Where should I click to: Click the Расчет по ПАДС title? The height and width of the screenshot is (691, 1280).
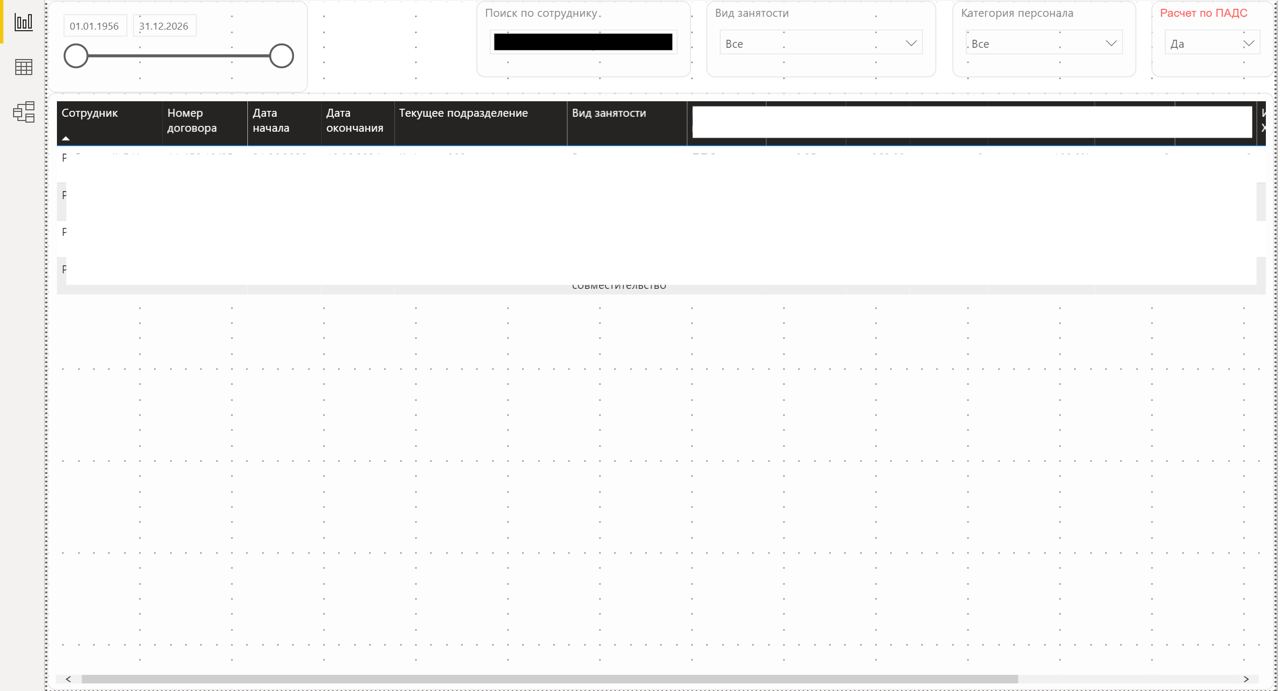click(x=1204, y=13)
